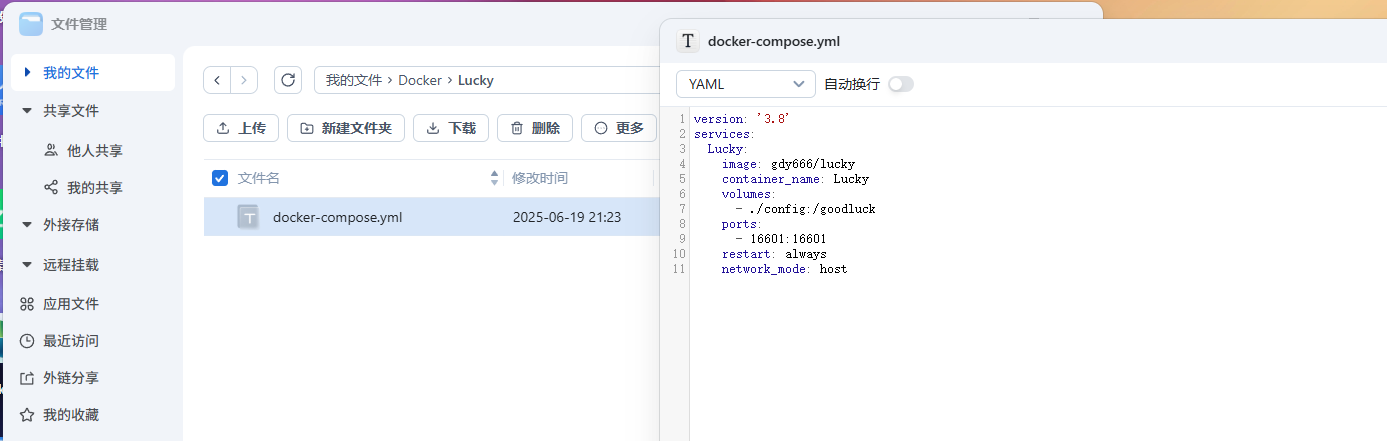Screen dimensions: 1387x441
Task: Refresh the current folder listing
Action: pyautogui.click(x=288, y=80)
